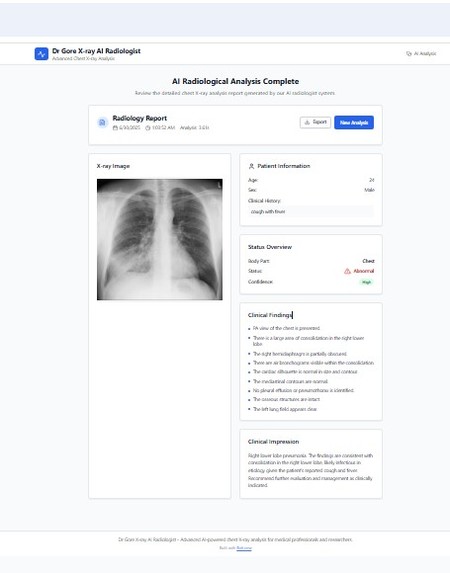The image size is (450, 573).
Task: Click the finding about the right hemidiaphragm
Action: (300, 354)
